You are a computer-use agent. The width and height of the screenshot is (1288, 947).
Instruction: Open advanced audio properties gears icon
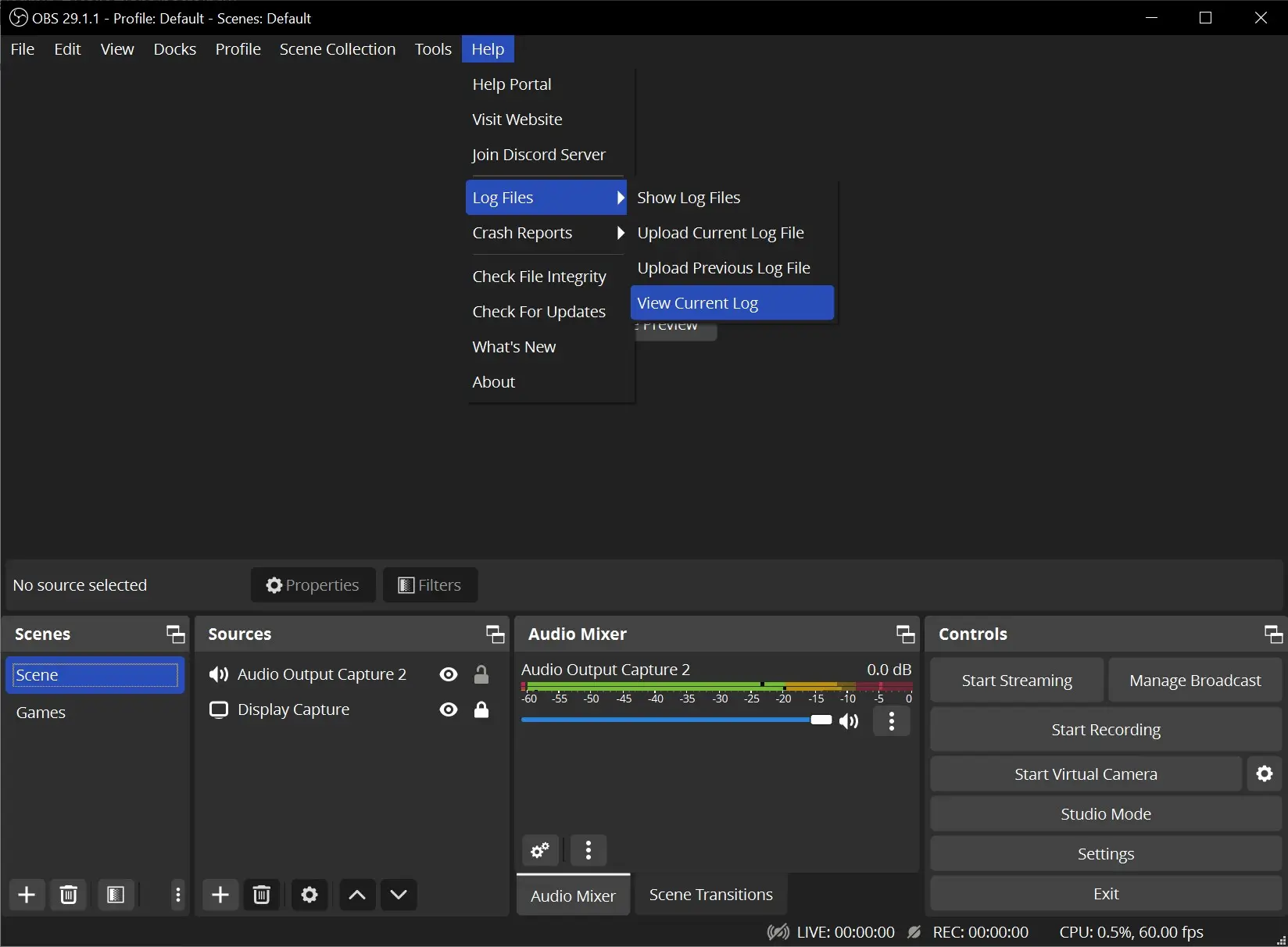[540, 850]
